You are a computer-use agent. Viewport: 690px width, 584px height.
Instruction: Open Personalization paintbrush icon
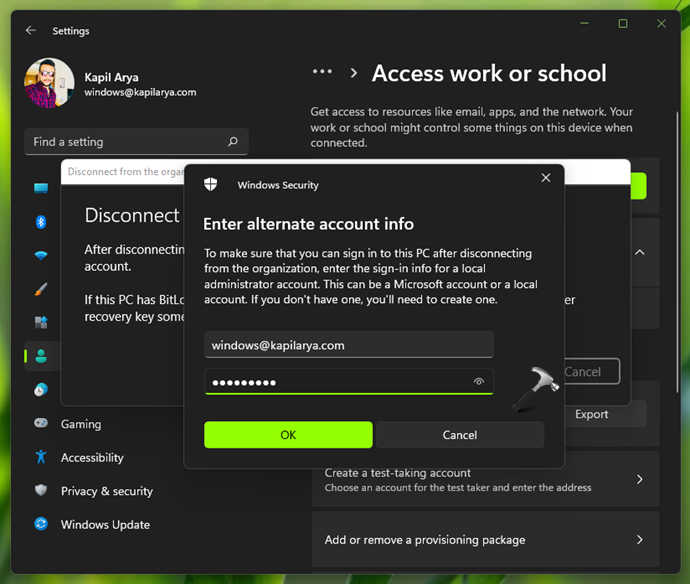click(x=41, y=290)
